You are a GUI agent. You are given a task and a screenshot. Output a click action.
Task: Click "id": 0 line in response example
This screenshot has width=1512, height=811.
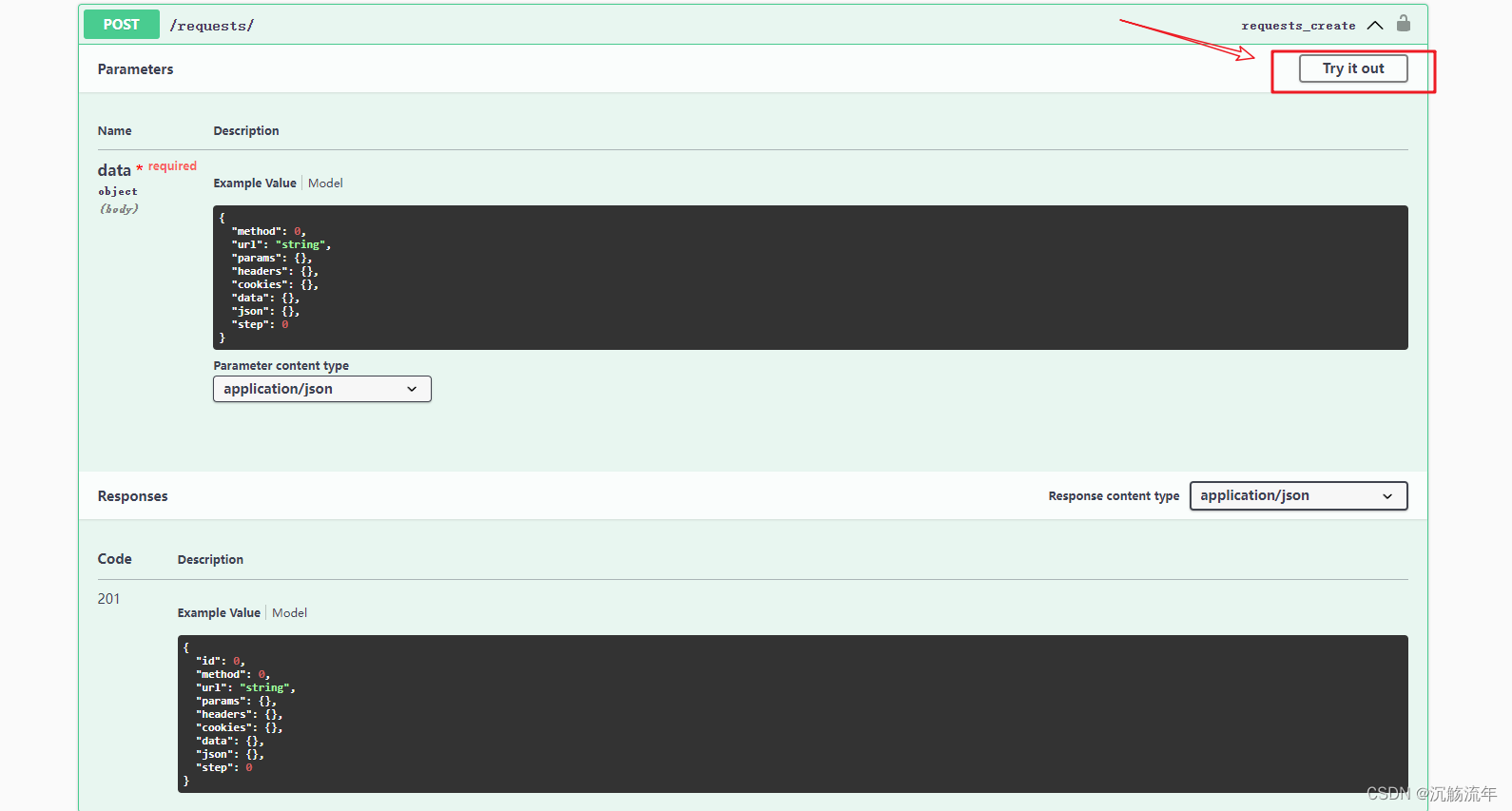pos(221,661)
